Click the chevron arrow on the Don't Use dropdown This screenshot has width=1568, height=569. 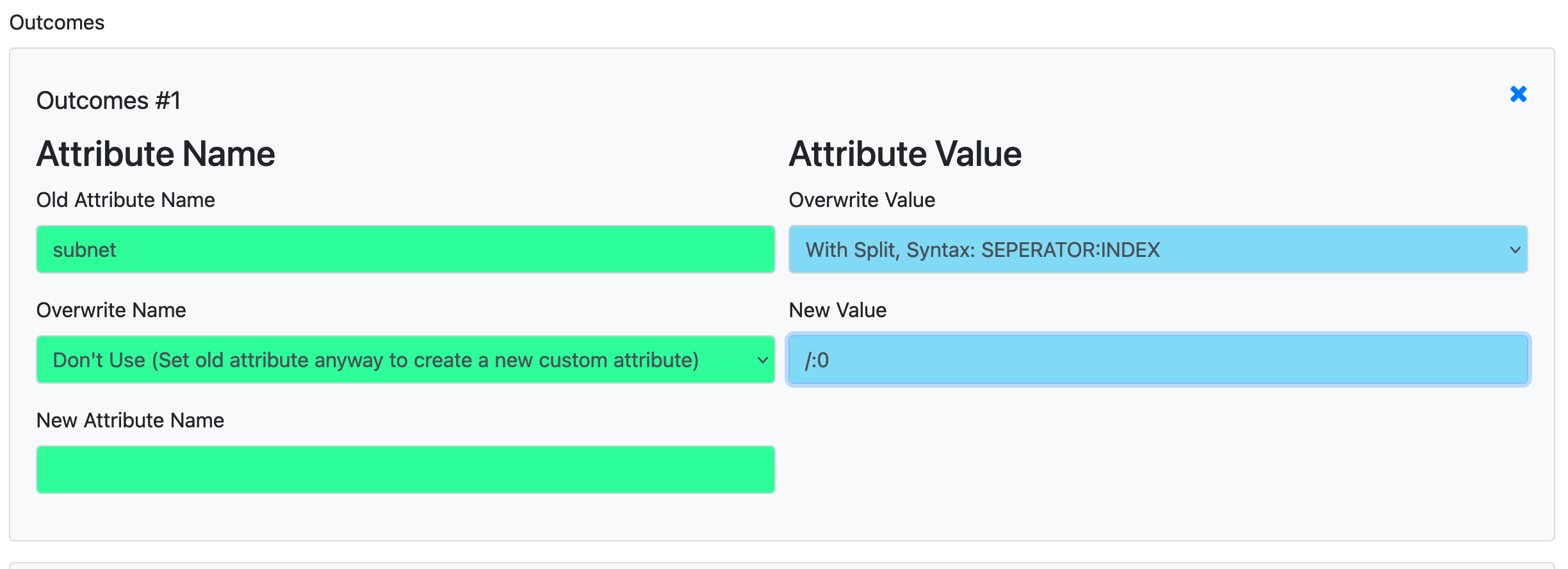[762, 360]
